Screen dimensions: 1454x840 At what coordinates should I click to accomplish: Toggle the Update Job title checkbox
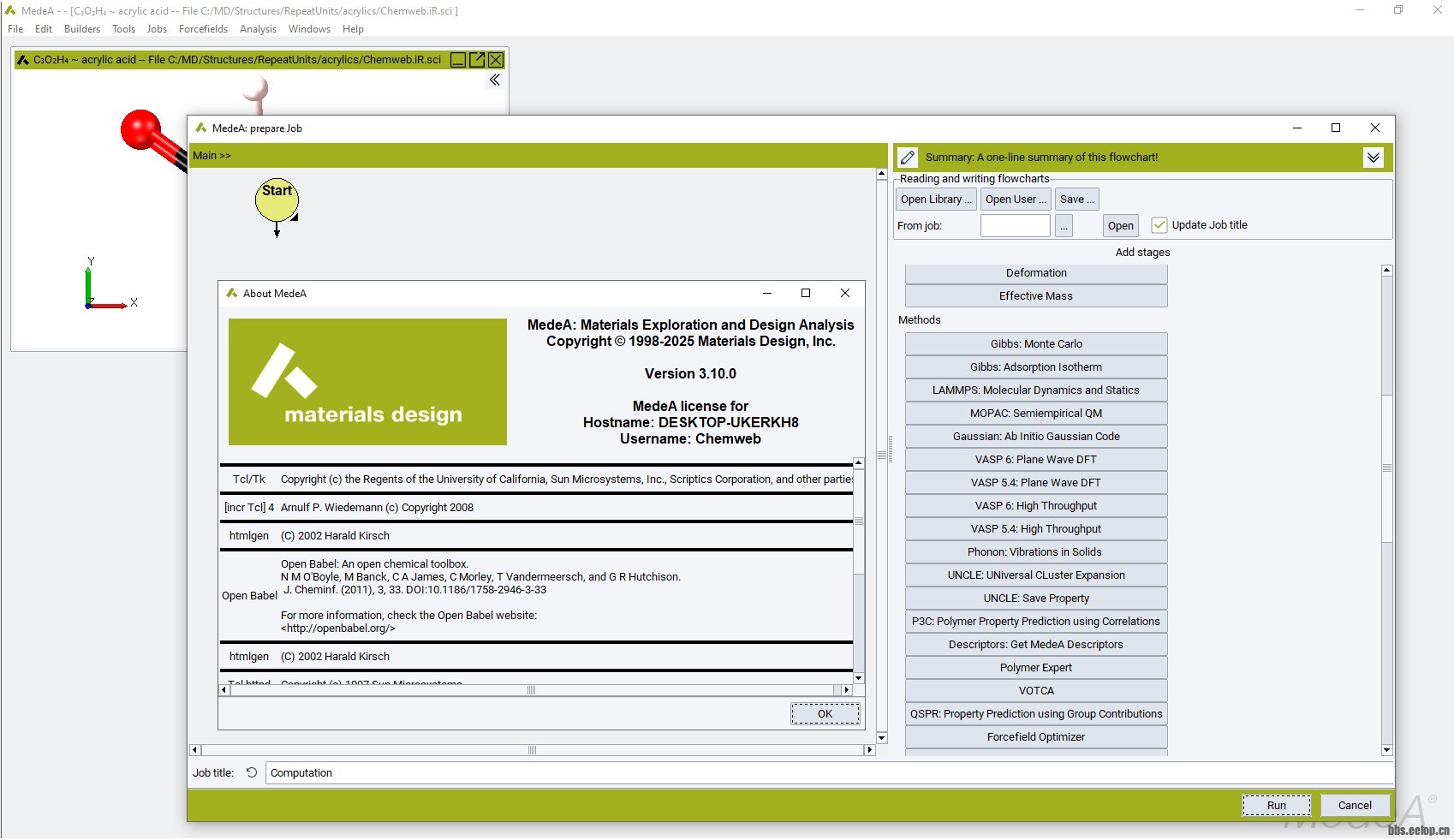[1159, 225]
